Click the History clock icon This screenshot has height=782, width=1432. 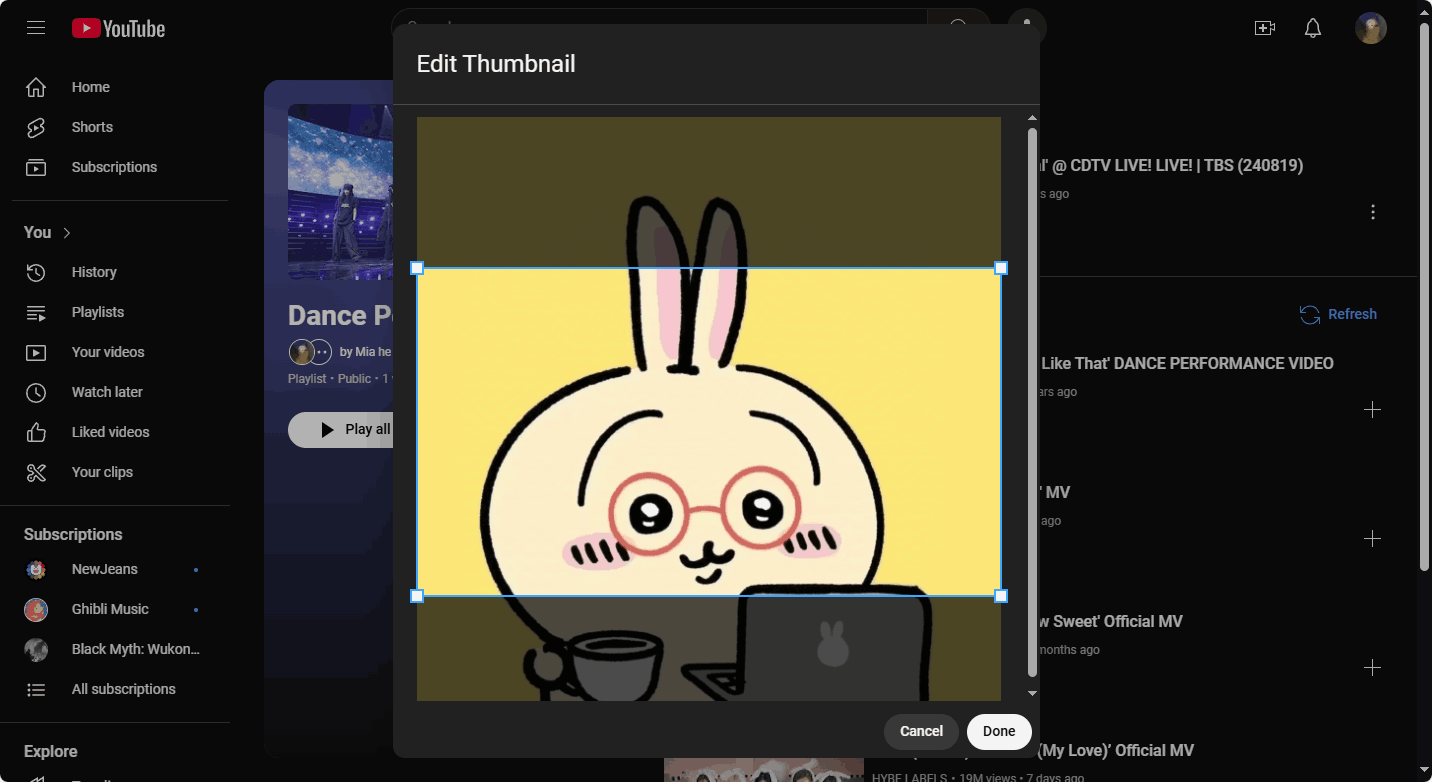[x=36, y=272]
